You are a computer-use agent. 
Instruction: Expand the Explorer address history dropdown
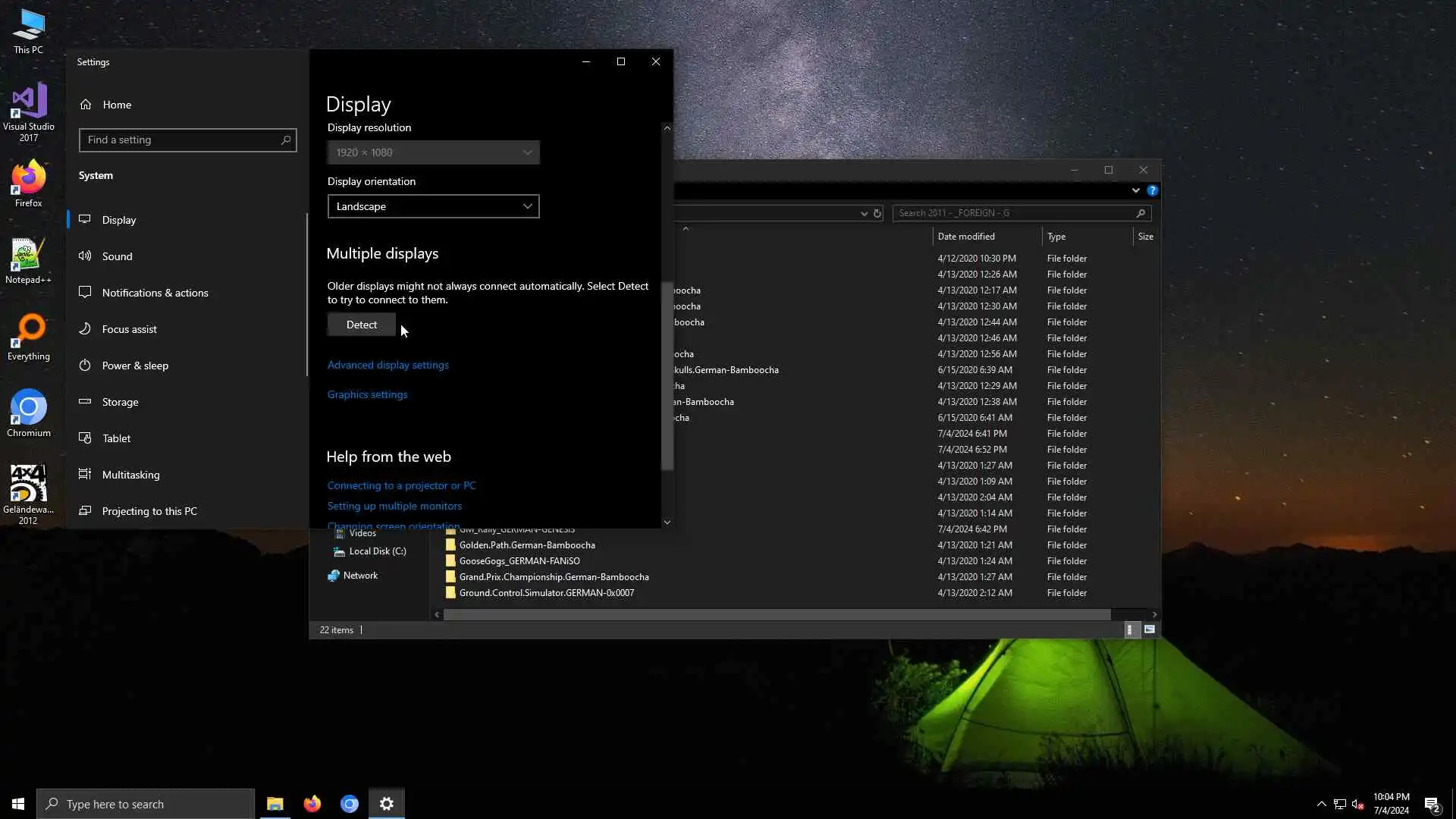click(x=864, y=213)
